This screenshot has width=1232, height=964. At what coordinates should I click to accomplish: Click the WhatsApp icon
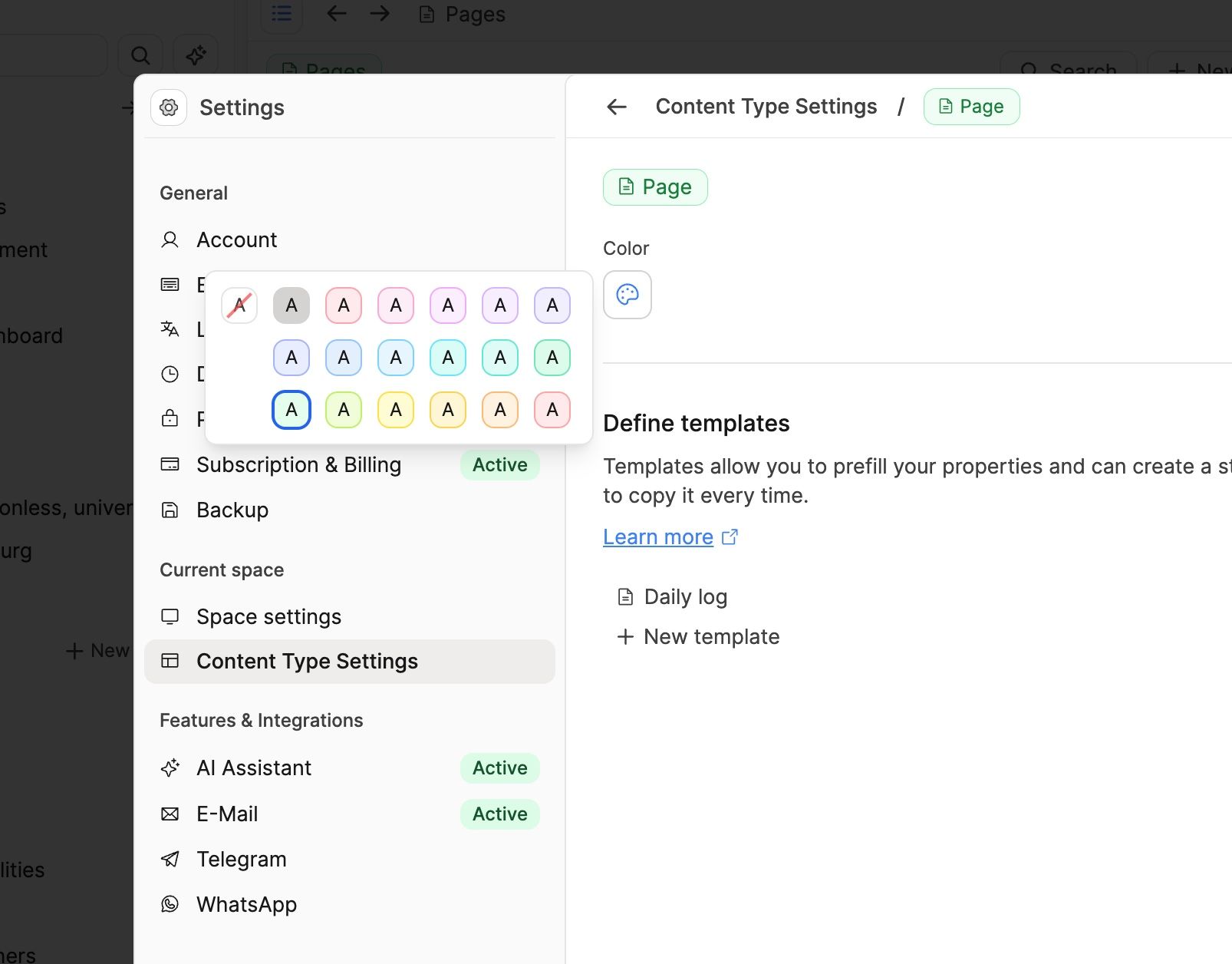coord(170,904)
